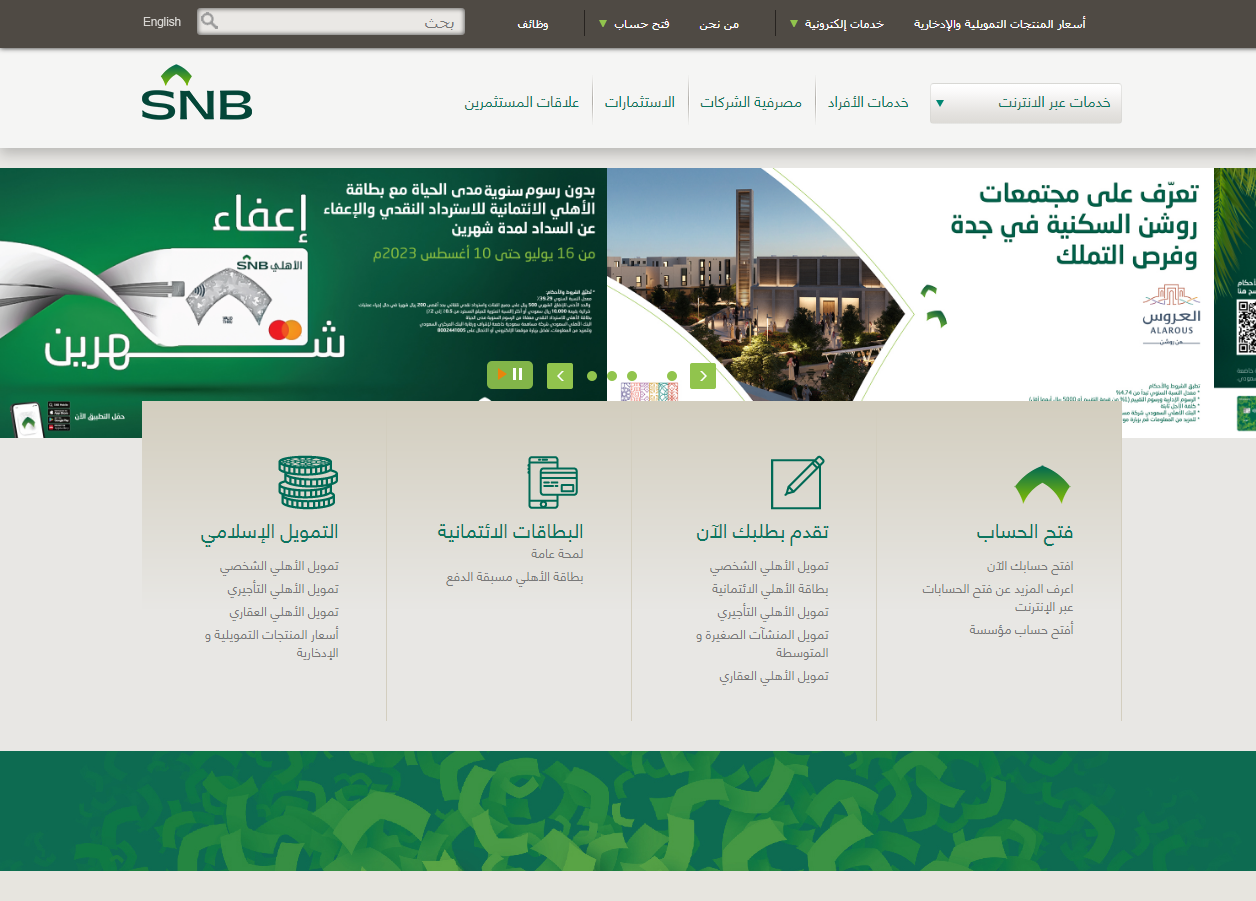Open خدمات الأفراد menu
The width and height of the screenshot is (1256, 901).
tap(868, 102)
